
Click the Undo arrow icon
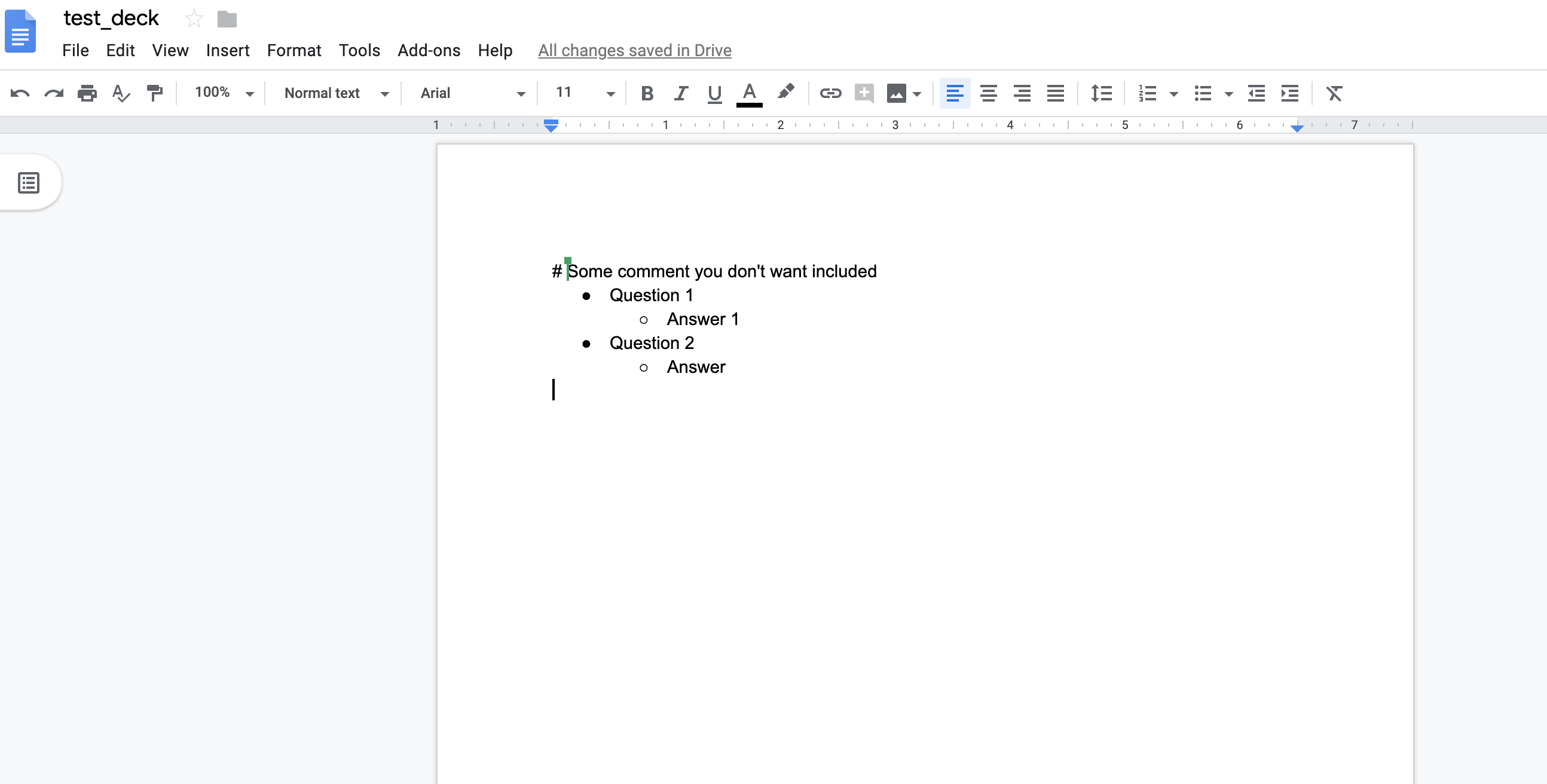(x=20, y=93)
